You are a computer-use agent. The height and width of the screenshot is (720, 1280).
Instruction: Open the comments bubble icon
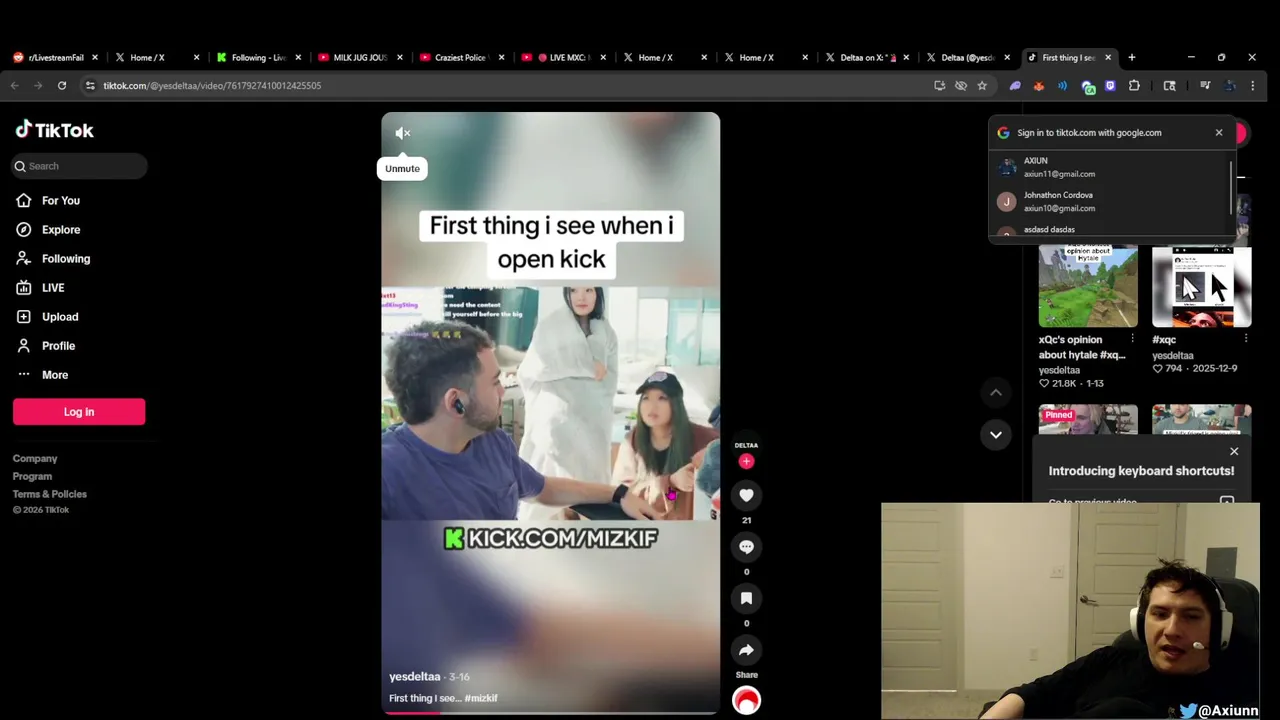pos(746,547)
